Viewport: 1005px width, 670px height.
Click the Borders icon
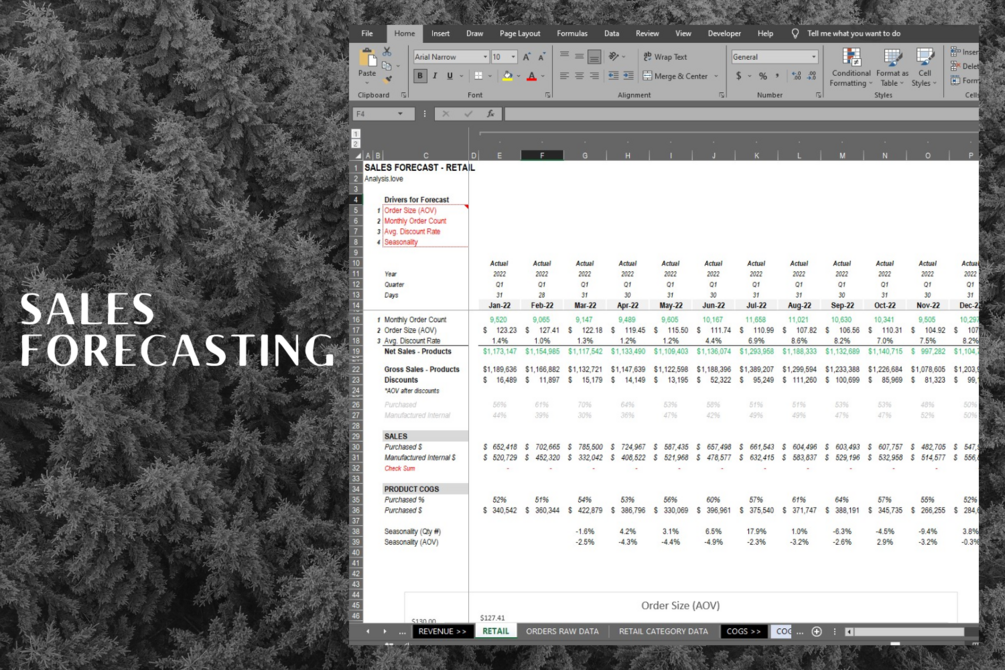coord(478,76)
